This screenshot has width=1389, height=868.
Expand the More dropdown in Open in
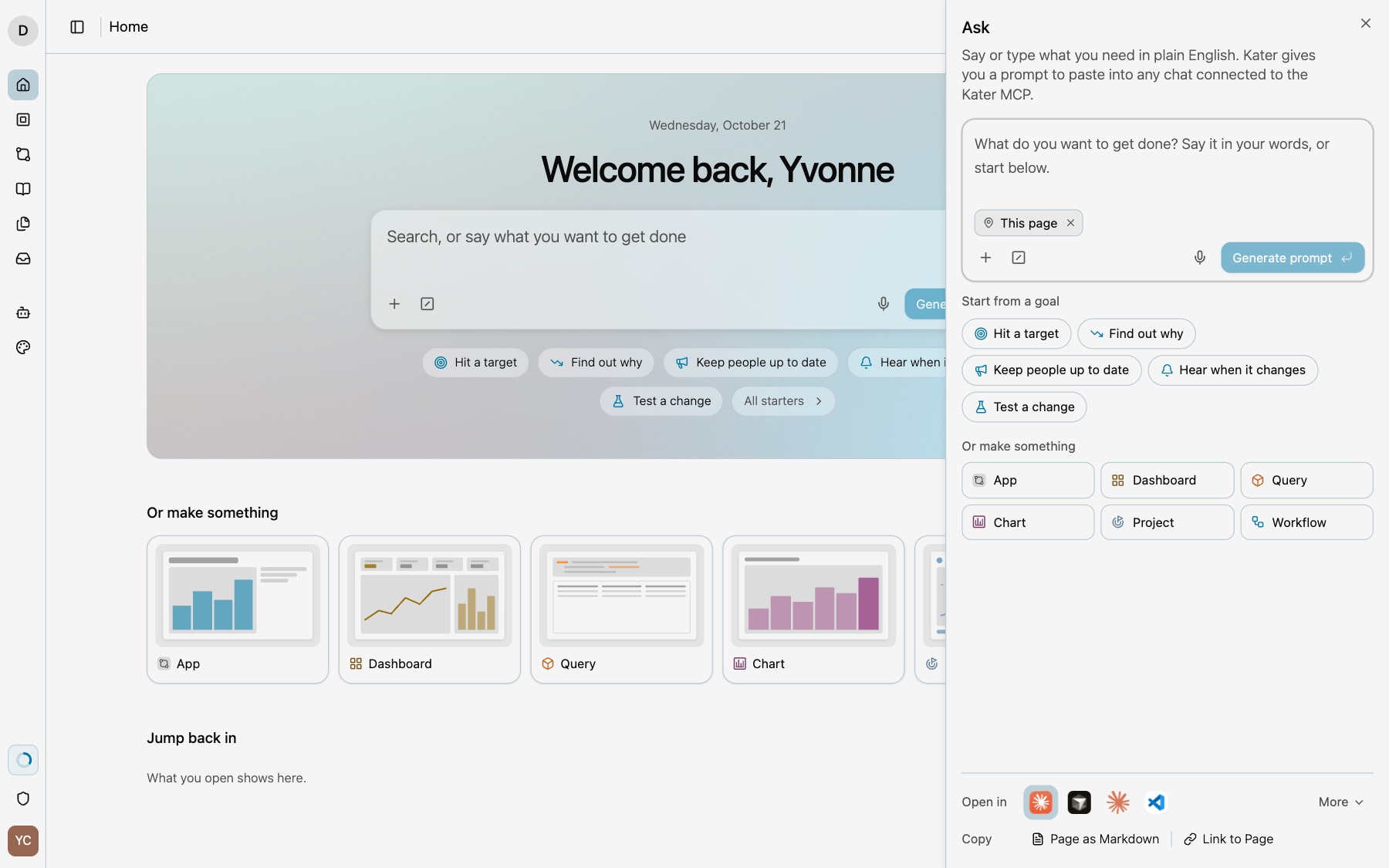pos(1340,802)
